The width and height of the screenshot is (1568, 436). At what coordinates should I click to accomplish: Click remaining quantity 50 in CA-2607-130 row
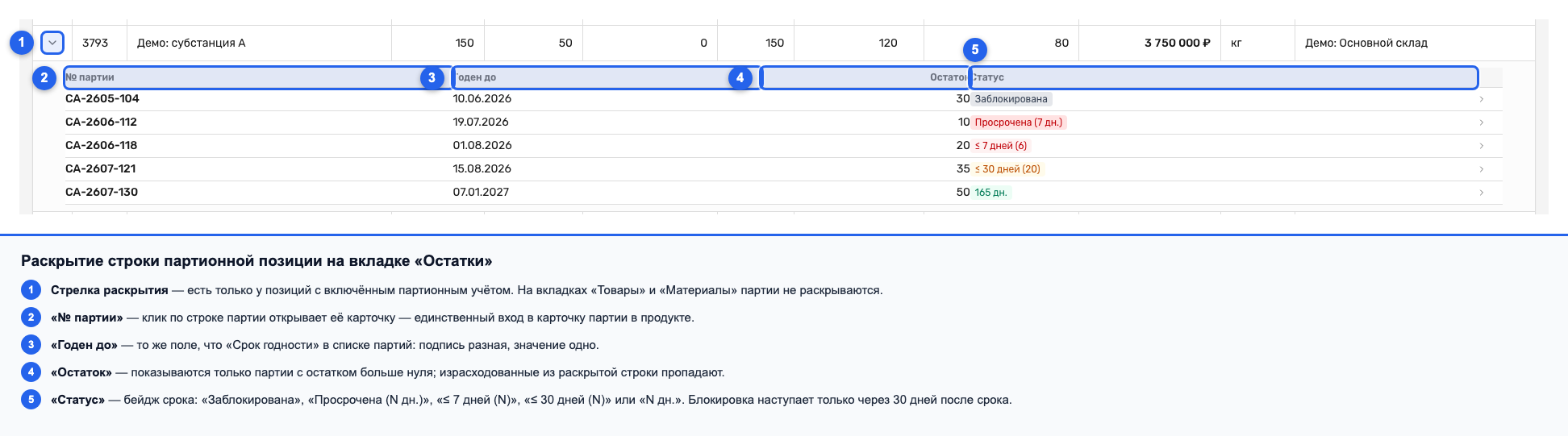tap(963, 193)
